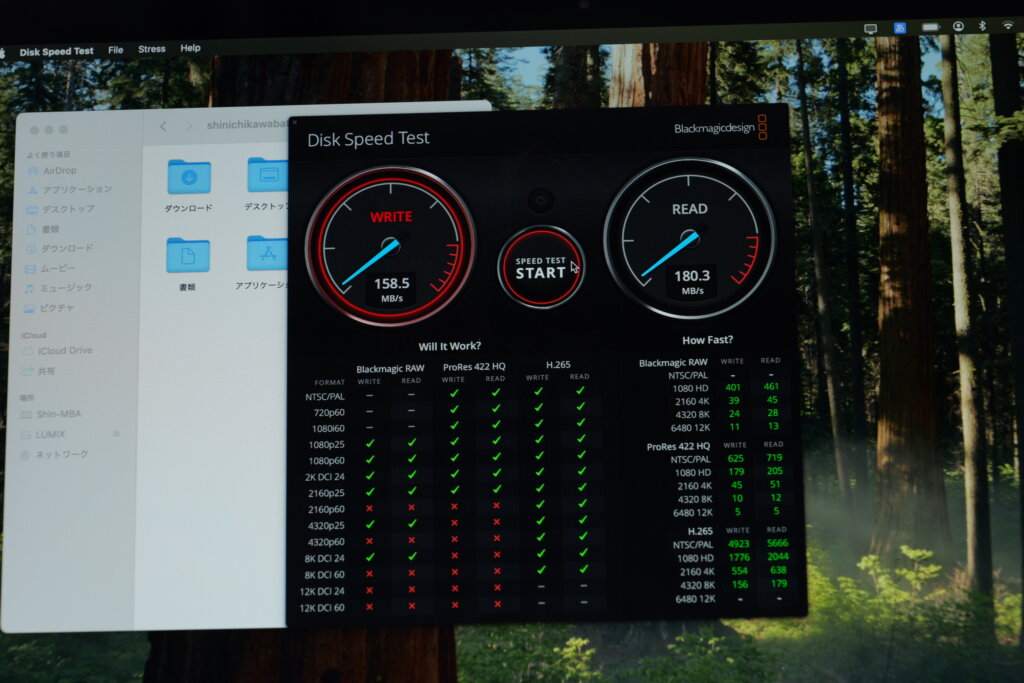The width and height of the screenshot is (1024, 683).
Task: Click the ProRes 422 HQ column header
Action: (474, 366)
